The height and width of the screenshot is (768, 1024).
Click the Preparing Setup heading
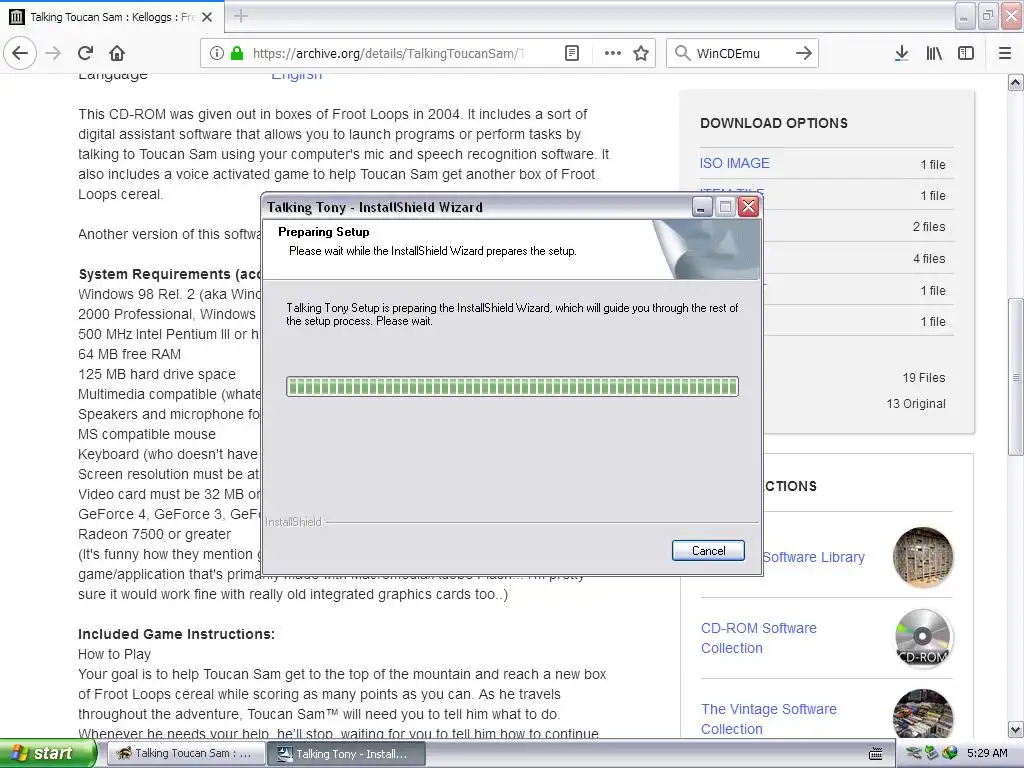point(323,232)
